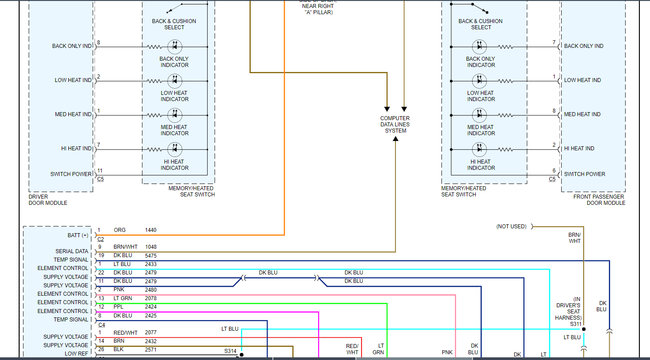Click circuit number 1440
The height and width of the screenshot is (360, 650).
click(x=151, y=230)
